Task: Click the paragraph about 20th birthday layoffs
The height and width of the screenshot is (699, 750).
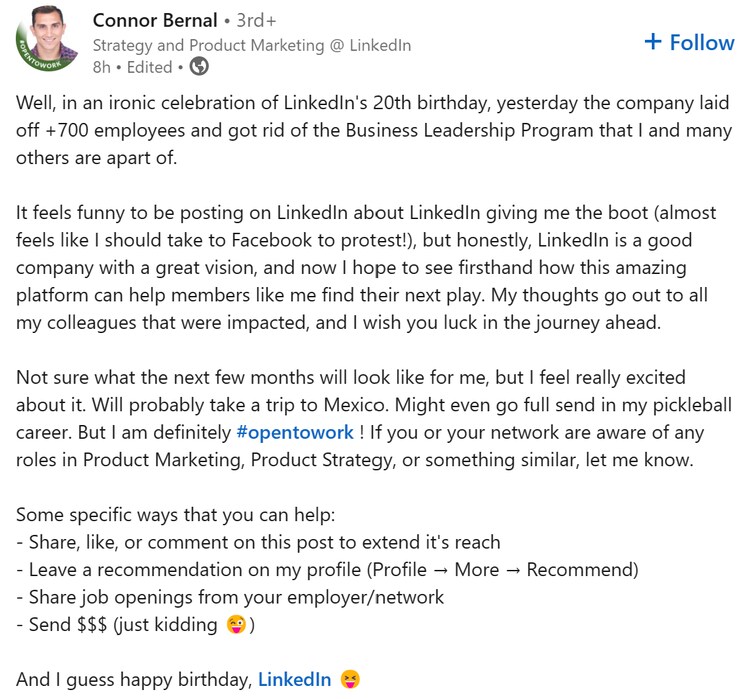Action: 370,130
